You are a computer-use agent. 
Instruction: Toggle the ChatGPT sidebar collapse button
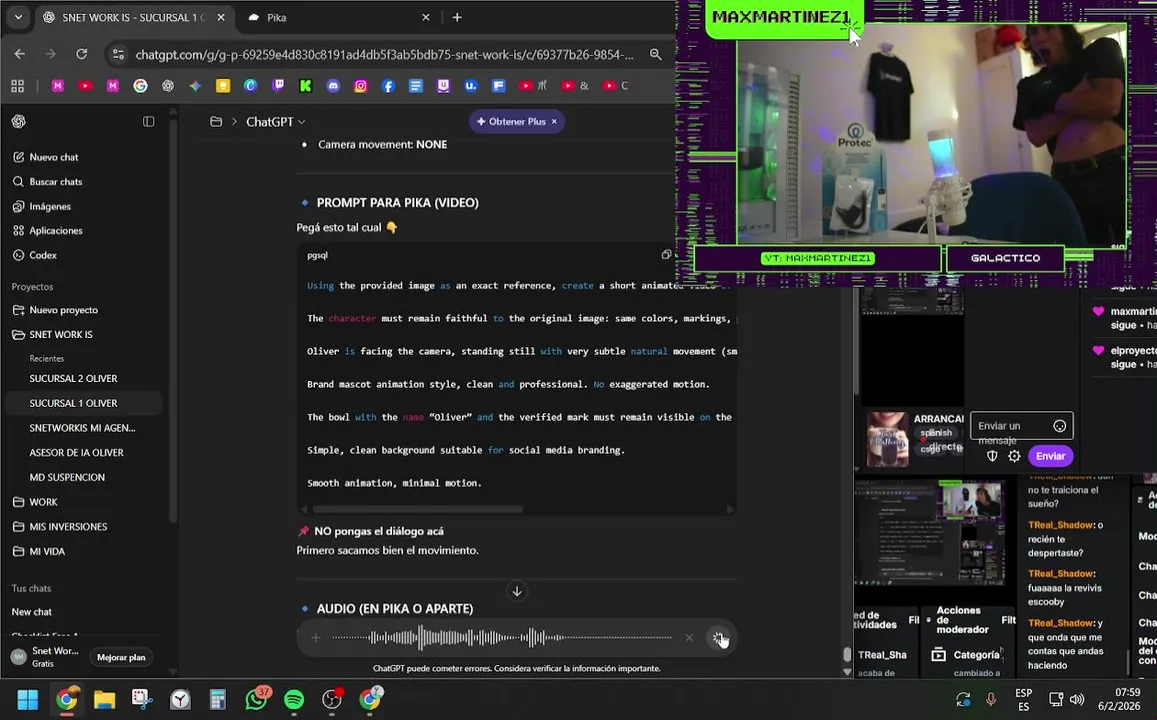pos(148,121)
